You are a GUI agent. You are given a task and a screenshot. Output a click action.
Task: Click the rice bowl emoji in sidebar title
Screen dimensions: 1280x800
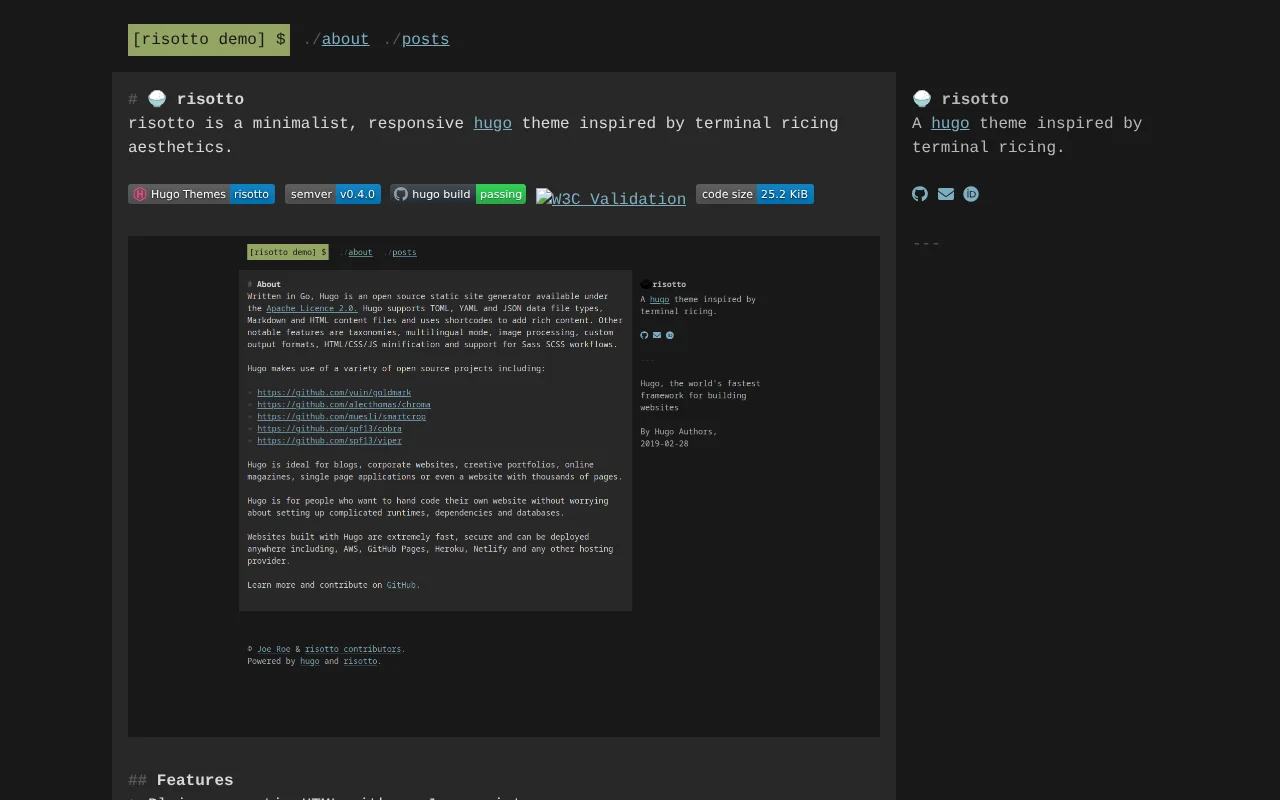922,99
